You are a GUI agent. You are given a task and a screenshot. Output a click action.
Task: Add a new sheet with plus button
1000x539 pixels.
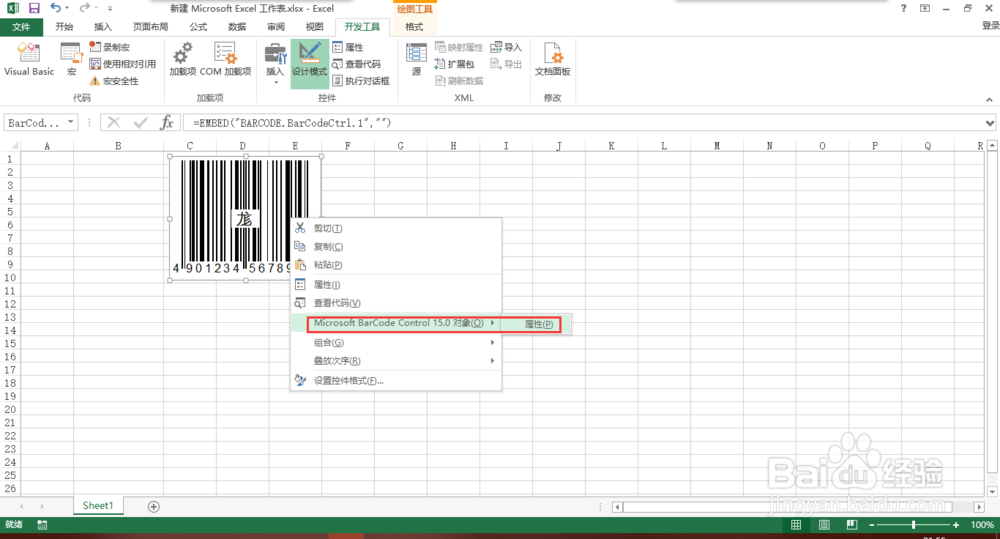pos(154,506)
